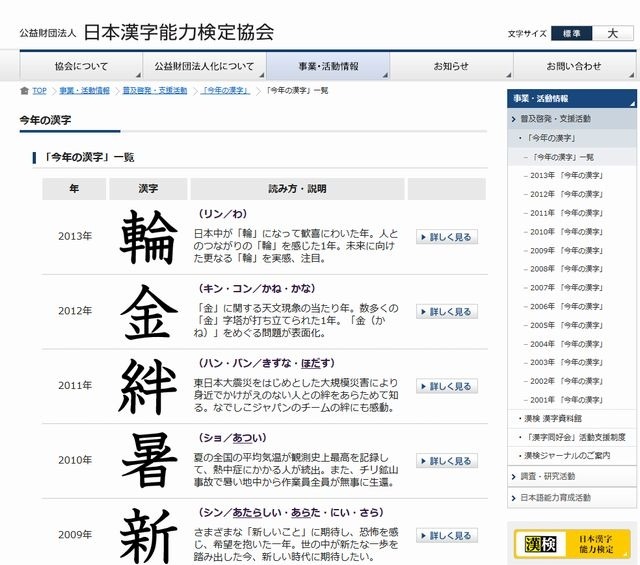Click the 金 kanji image for 2012
The width and height of the screenshot is (640, 565).
[x=149, y=312]
